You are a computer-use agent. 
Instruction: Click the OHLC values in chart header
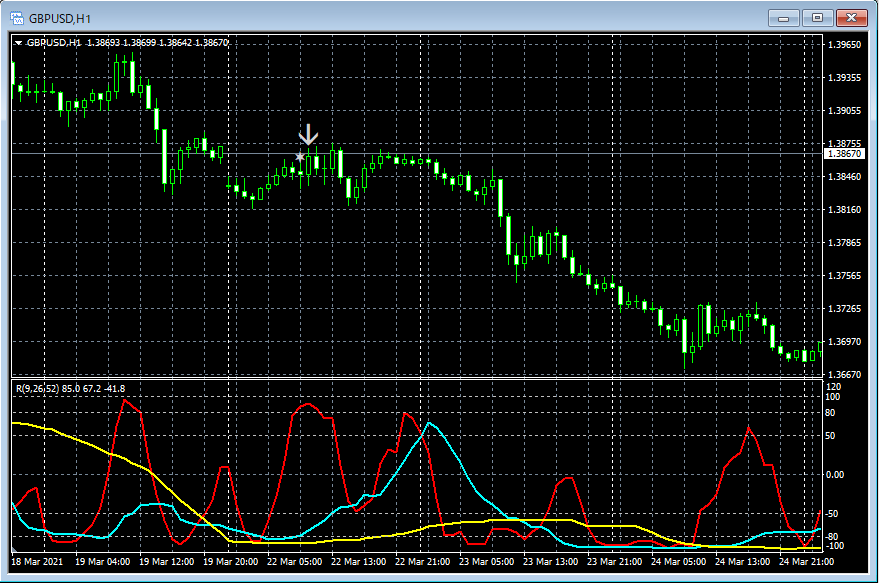158,43
